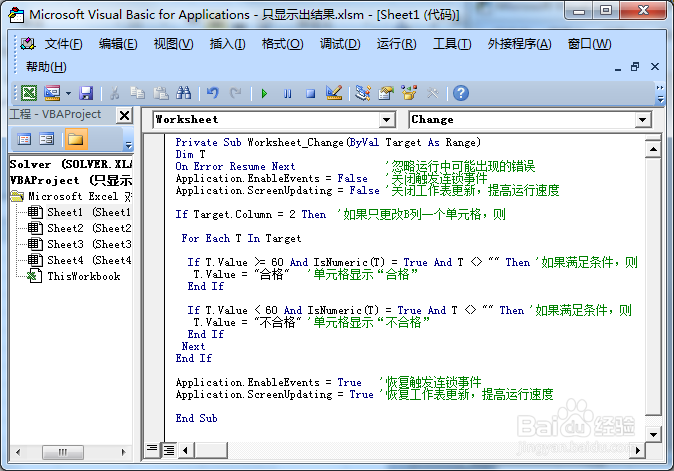This screenshot has height=471, width=674.
Task: Open the 编辑(E) menu
Action: [x=118, y=44]
